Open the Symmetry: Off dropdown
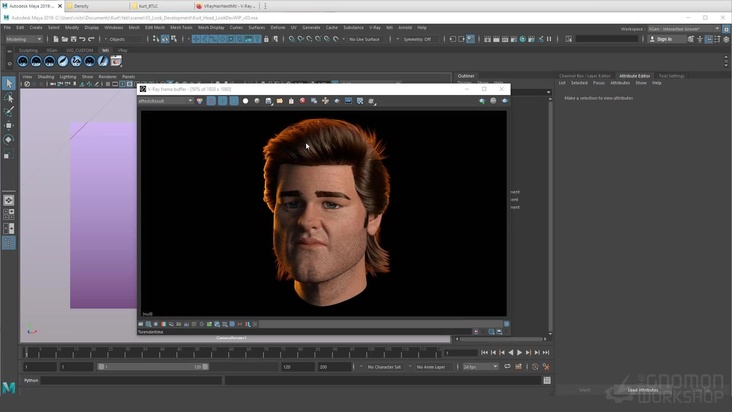The image size is (732, 412). pyautogui.click(x=416, y=39)
